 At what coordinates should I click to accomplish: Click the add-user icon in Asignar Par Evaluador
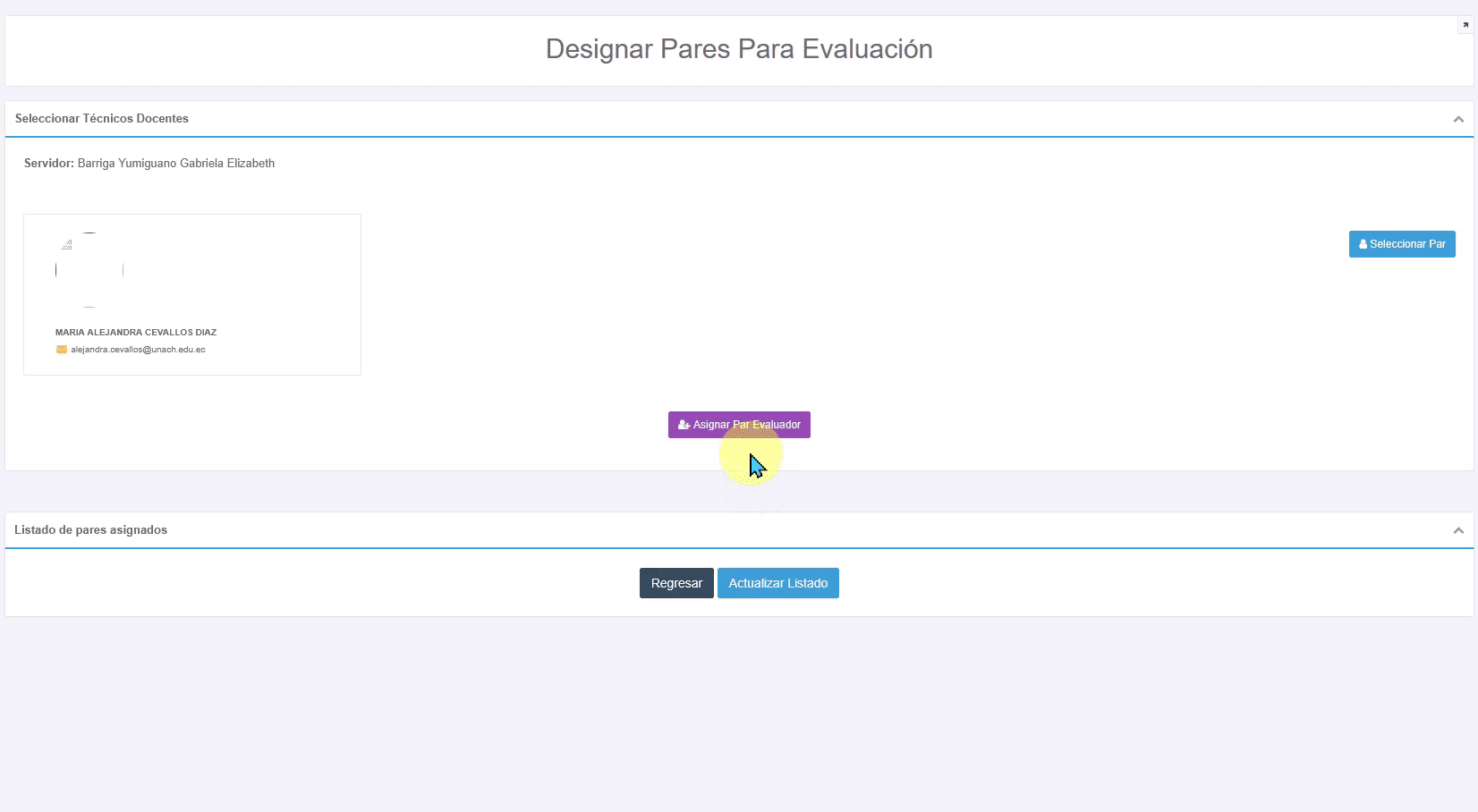[x=684, y=425]
